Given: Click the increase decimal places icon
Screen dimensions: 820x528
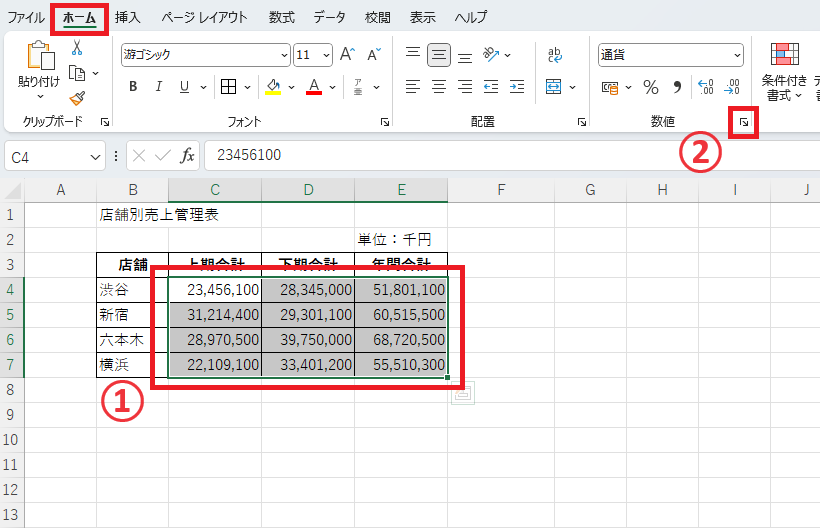Looking at the screenshot, I should click(x=705, y=87).
